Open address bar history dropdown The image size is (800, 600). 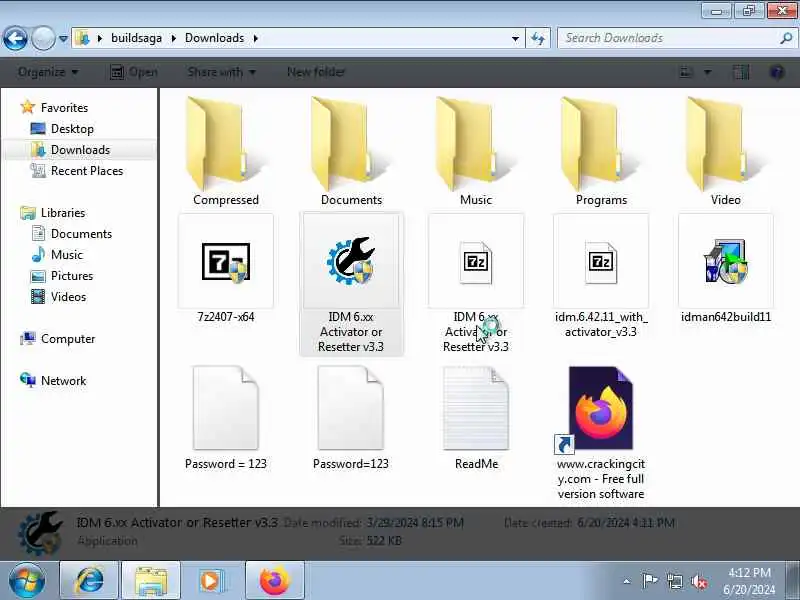coord(515,38)
